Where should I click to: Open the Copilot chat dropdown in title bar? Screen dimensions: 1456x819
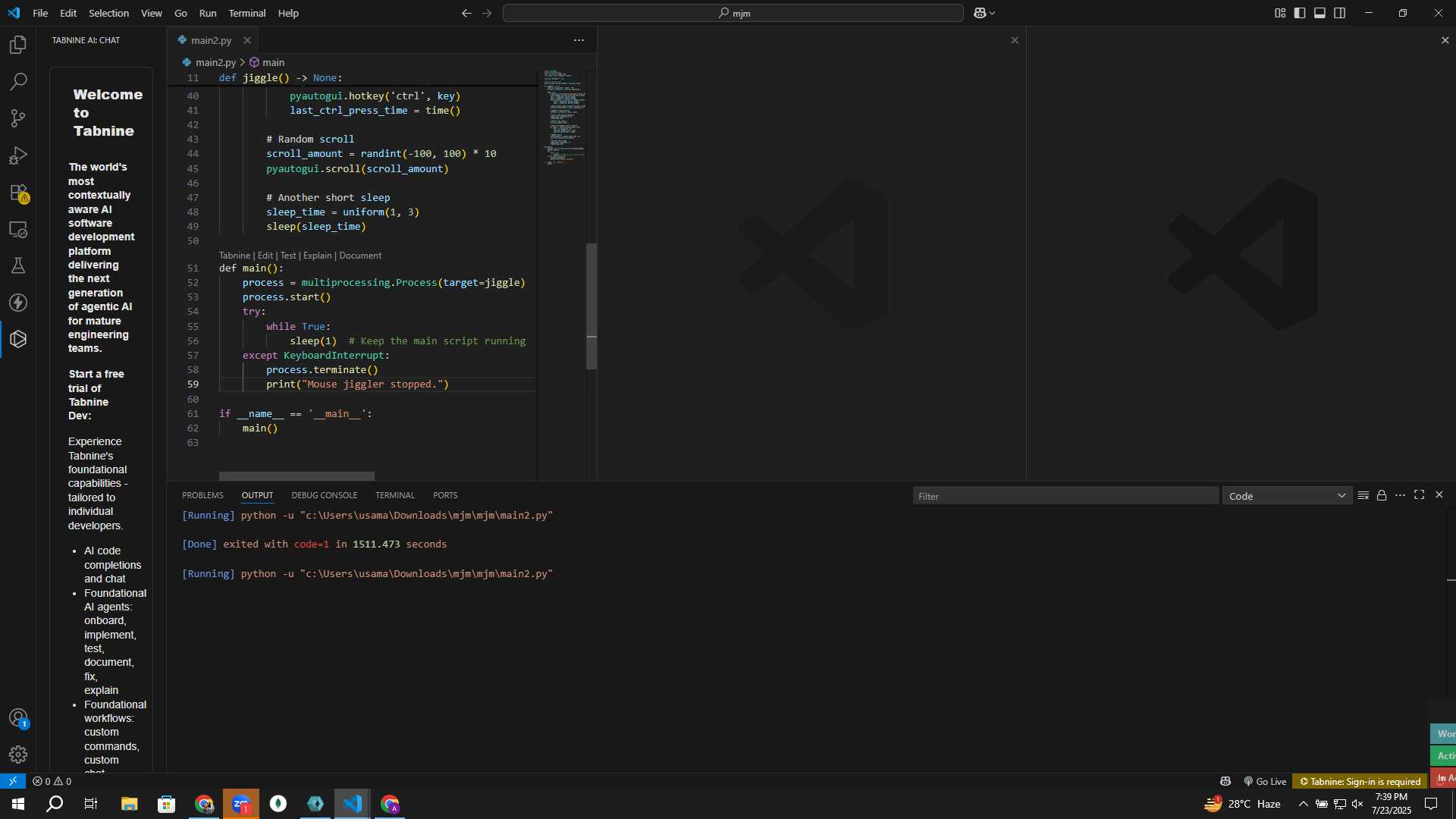pos(984,13)
